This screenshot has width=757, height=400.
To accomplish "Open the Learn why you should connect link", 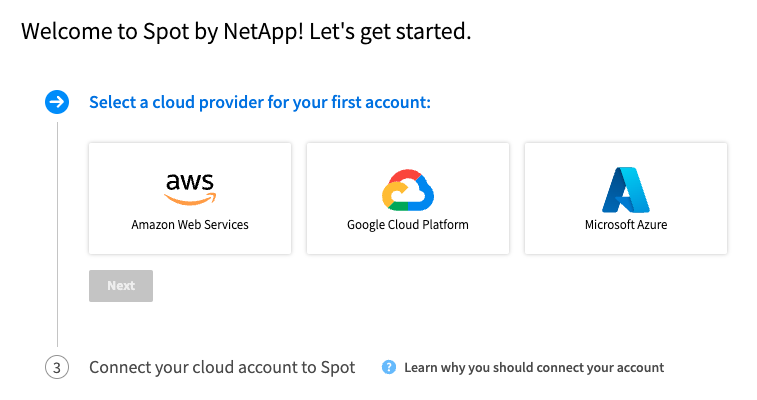I will point(534,368).
